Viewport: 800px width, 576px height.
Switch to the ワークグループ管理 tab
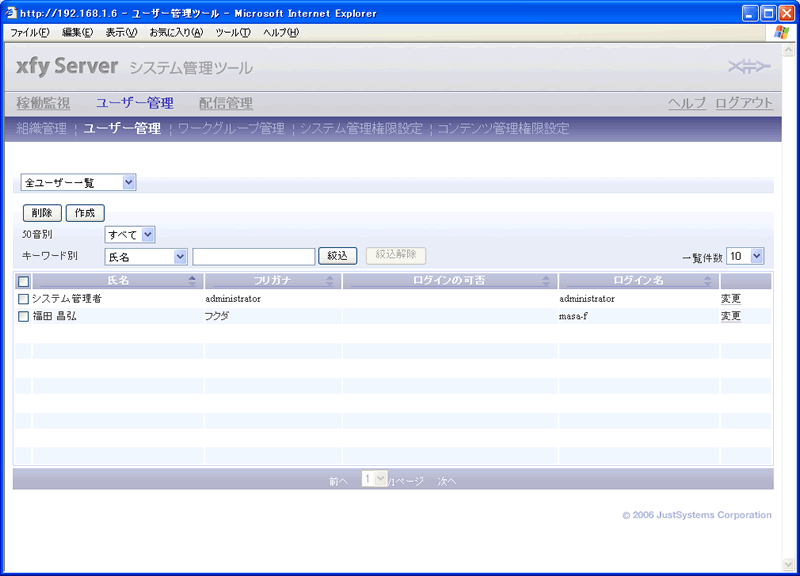(230, 128)
